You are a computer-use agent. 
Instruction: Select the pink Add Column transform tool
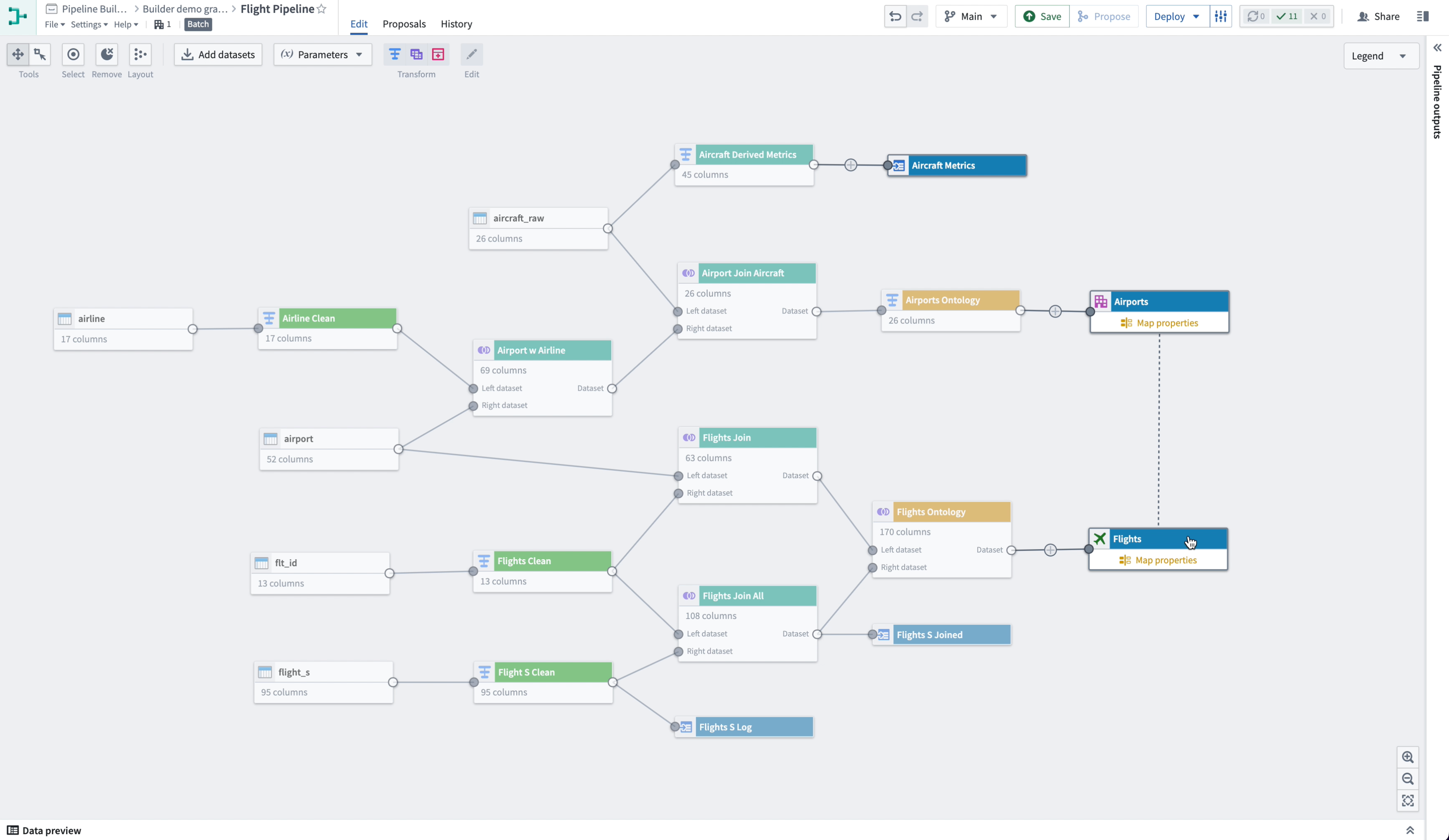click(x=438, y=54)
